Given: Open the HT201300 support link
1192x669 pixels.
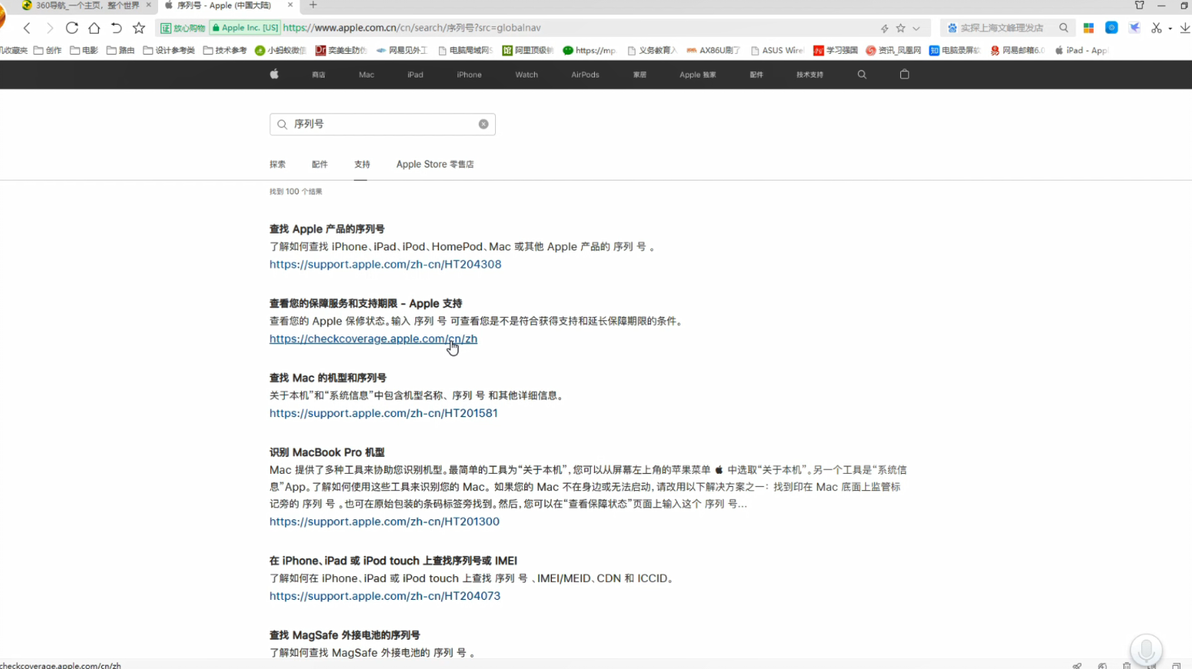Looking at the screenshot, I should coord(385,522).
